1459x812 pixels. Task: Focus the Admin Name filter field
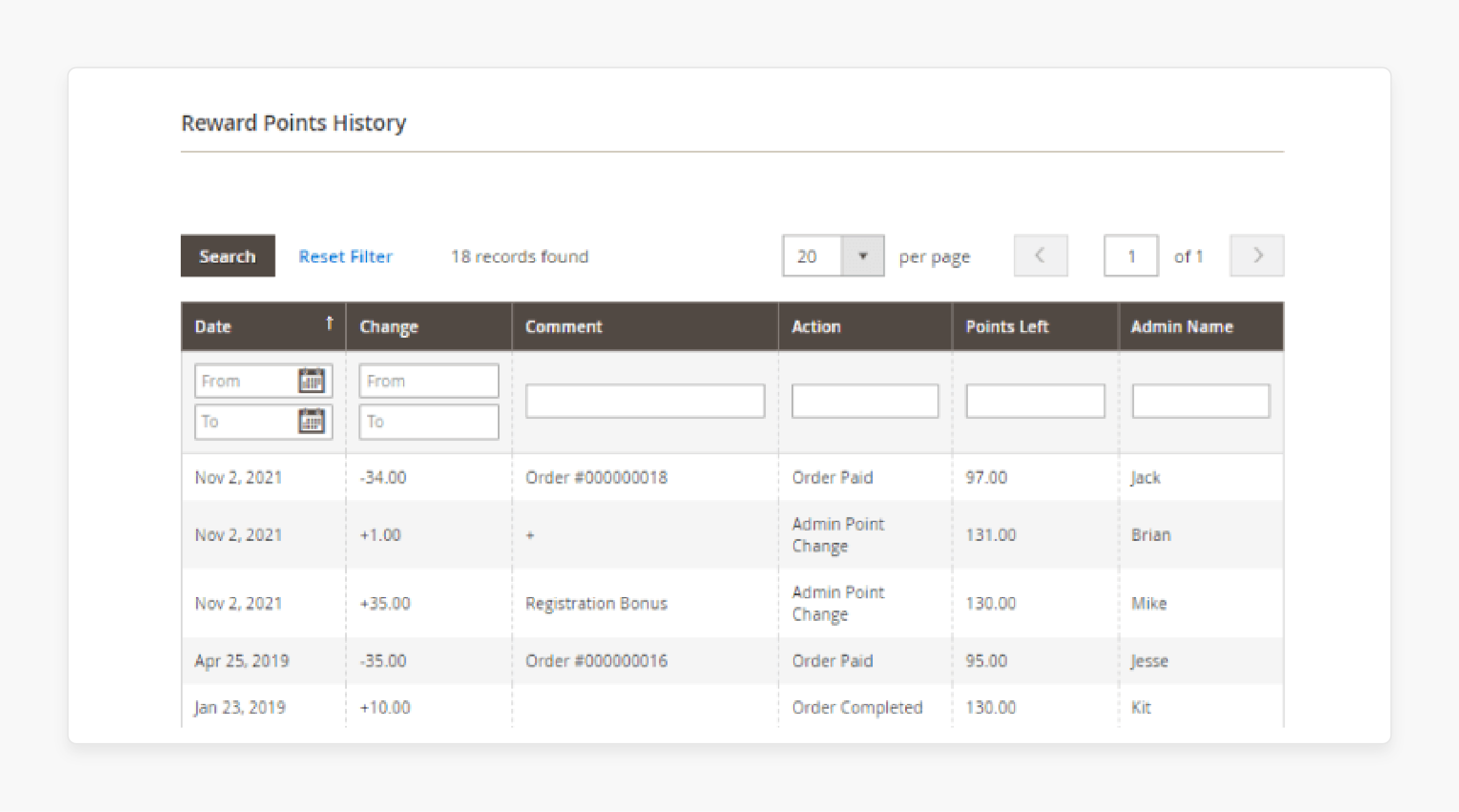(1201, 401)
